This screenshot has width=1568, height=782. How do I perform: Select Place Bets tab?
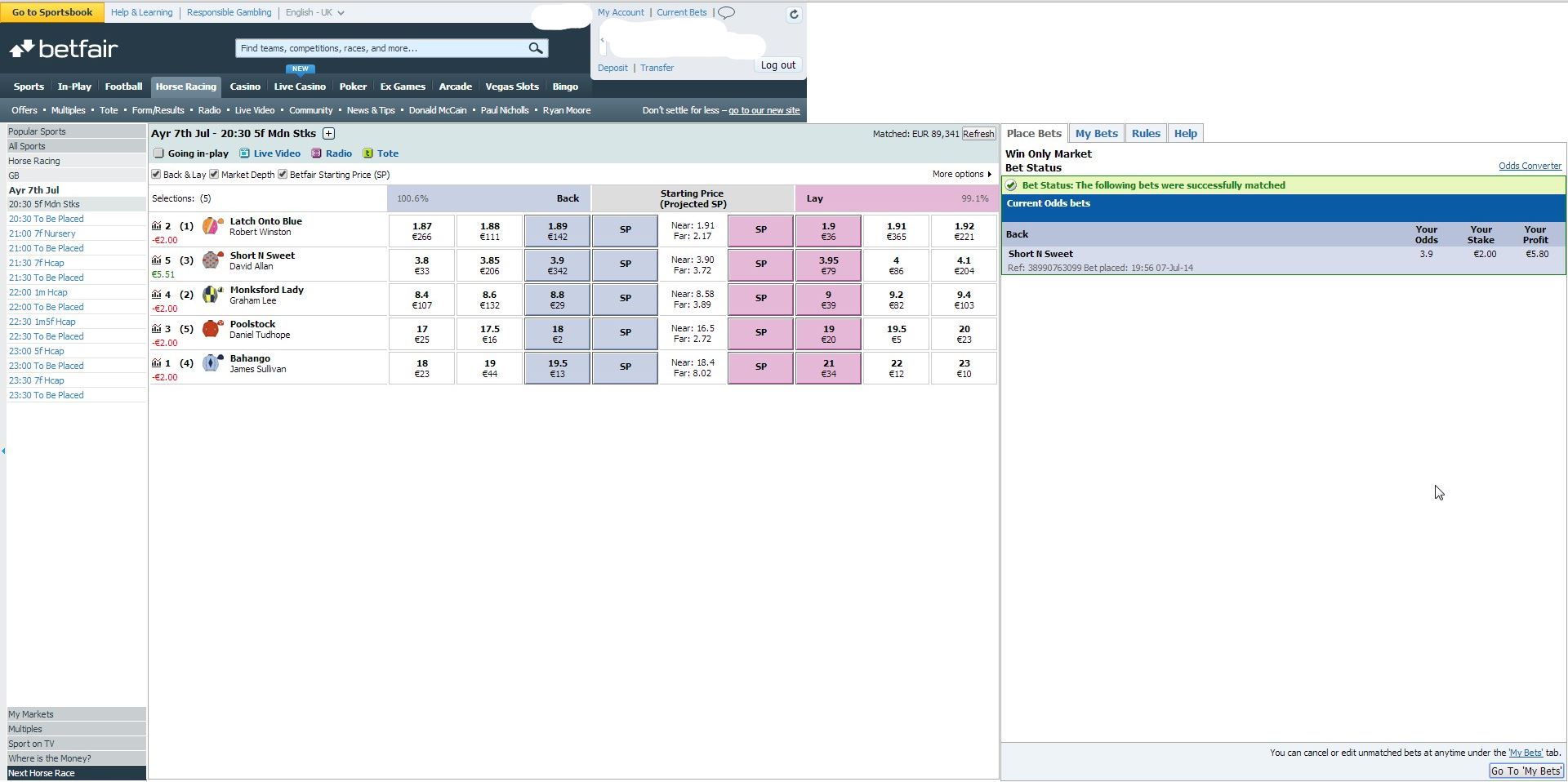coord(1034,133)
